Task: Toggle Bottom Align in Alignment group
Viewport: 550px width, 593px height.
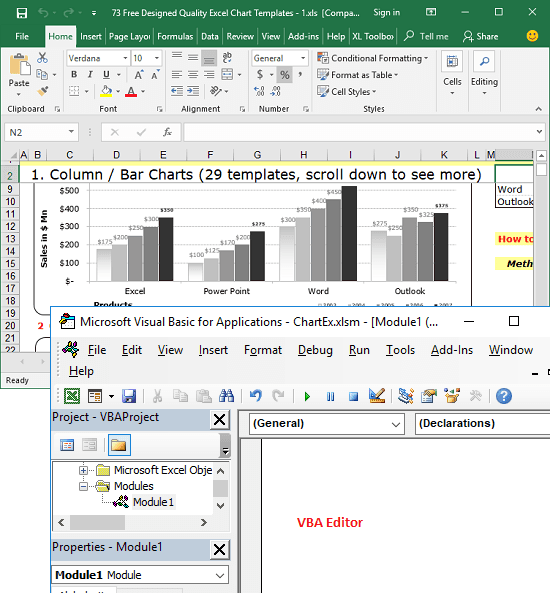Action: click(209, 58)
